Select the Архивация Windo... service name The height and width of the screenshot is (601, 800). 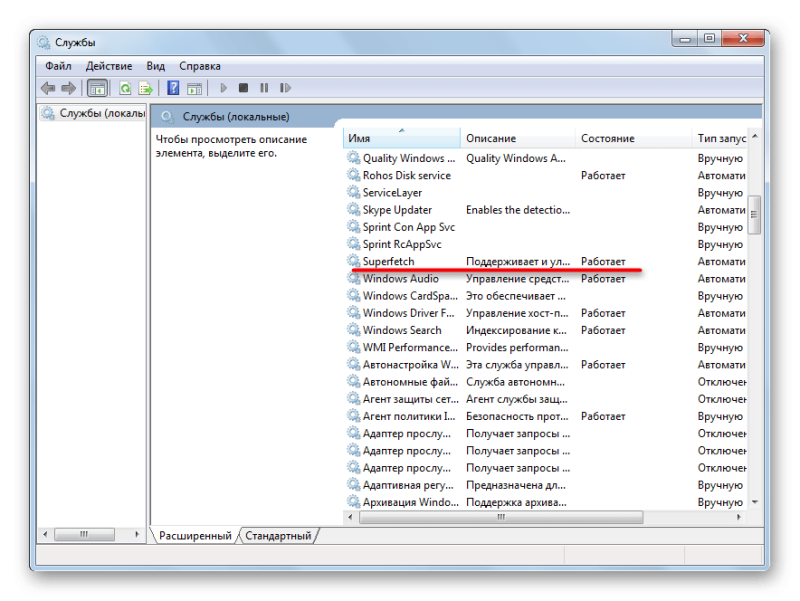411,502
